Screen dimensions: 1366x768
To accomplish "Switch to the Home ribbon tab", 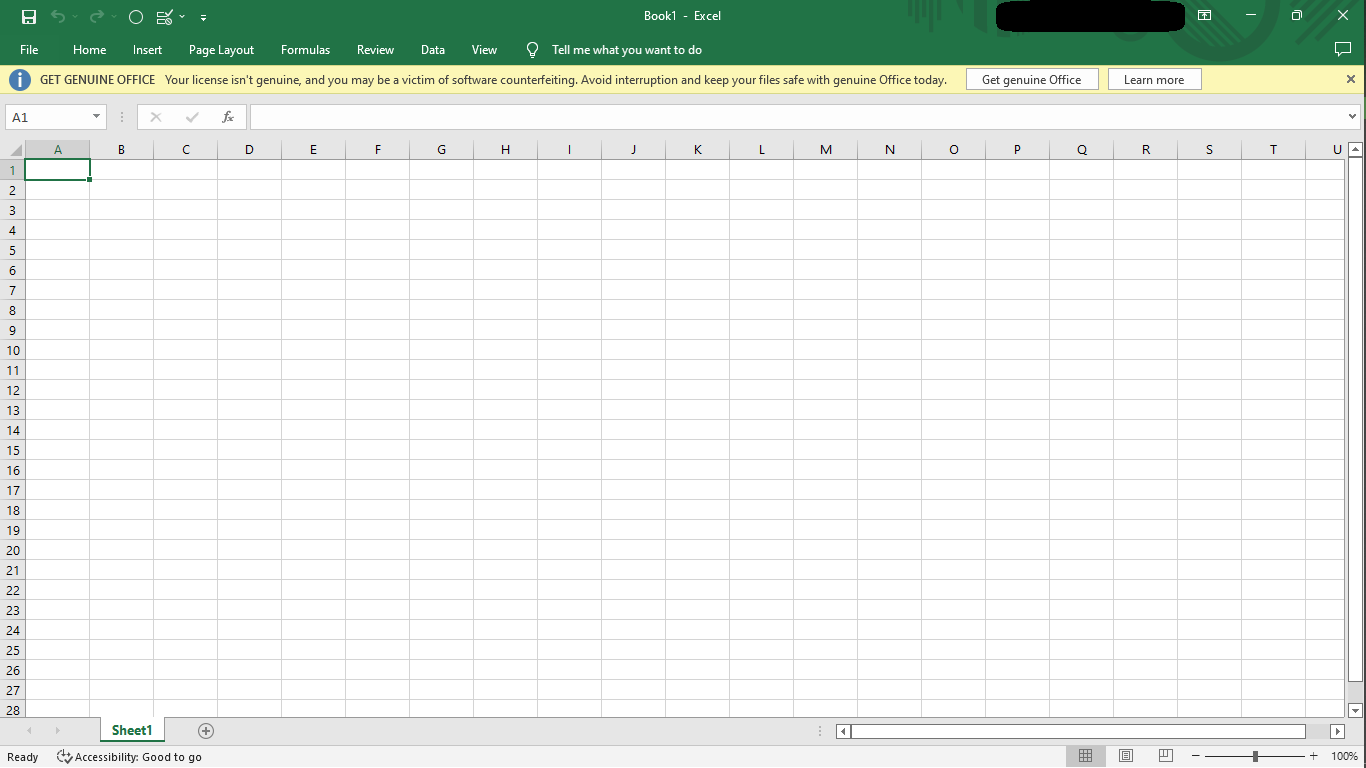I will (89, 50).
